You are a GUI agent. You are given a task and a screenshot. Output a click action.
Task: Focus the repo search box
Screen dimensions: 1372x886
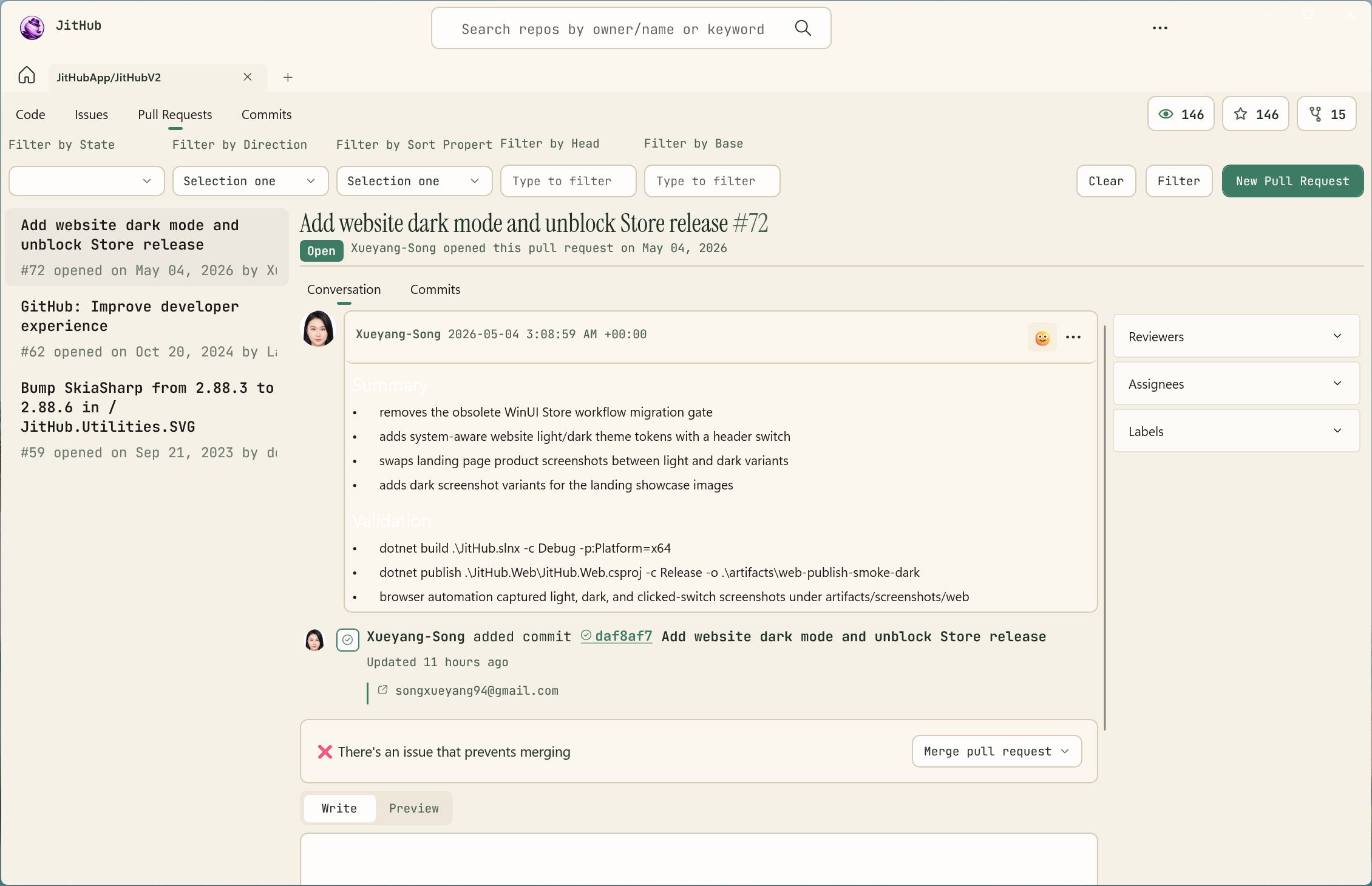click(x=631, y=28)
